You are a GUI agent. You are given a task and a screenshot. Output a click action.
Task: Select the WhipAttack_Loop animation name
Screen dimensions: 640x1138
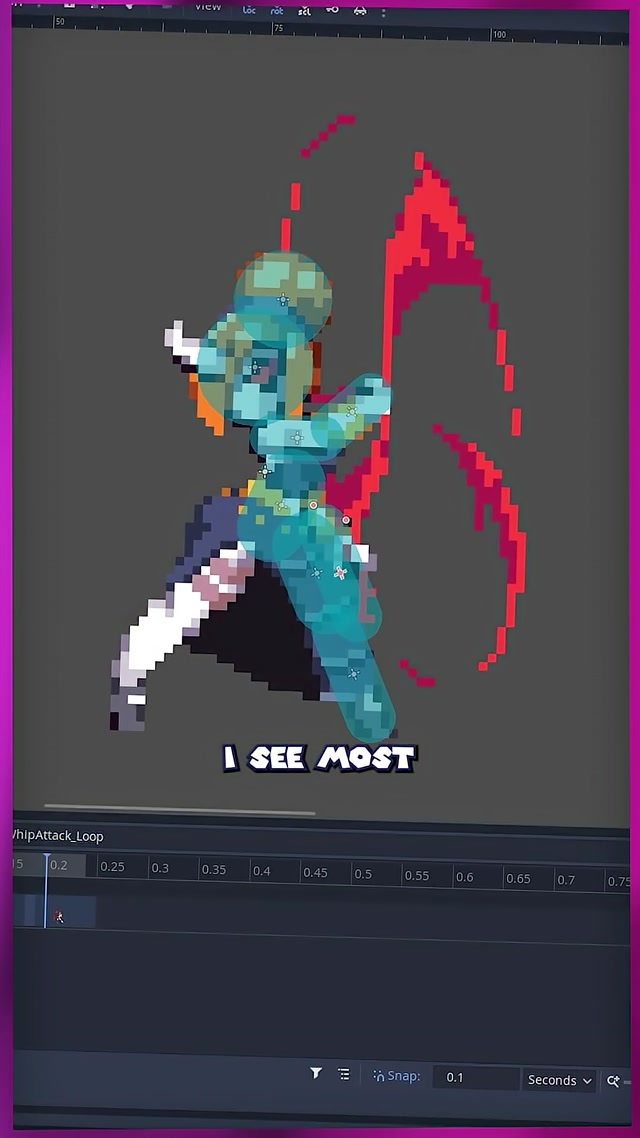tap(58, 836)
